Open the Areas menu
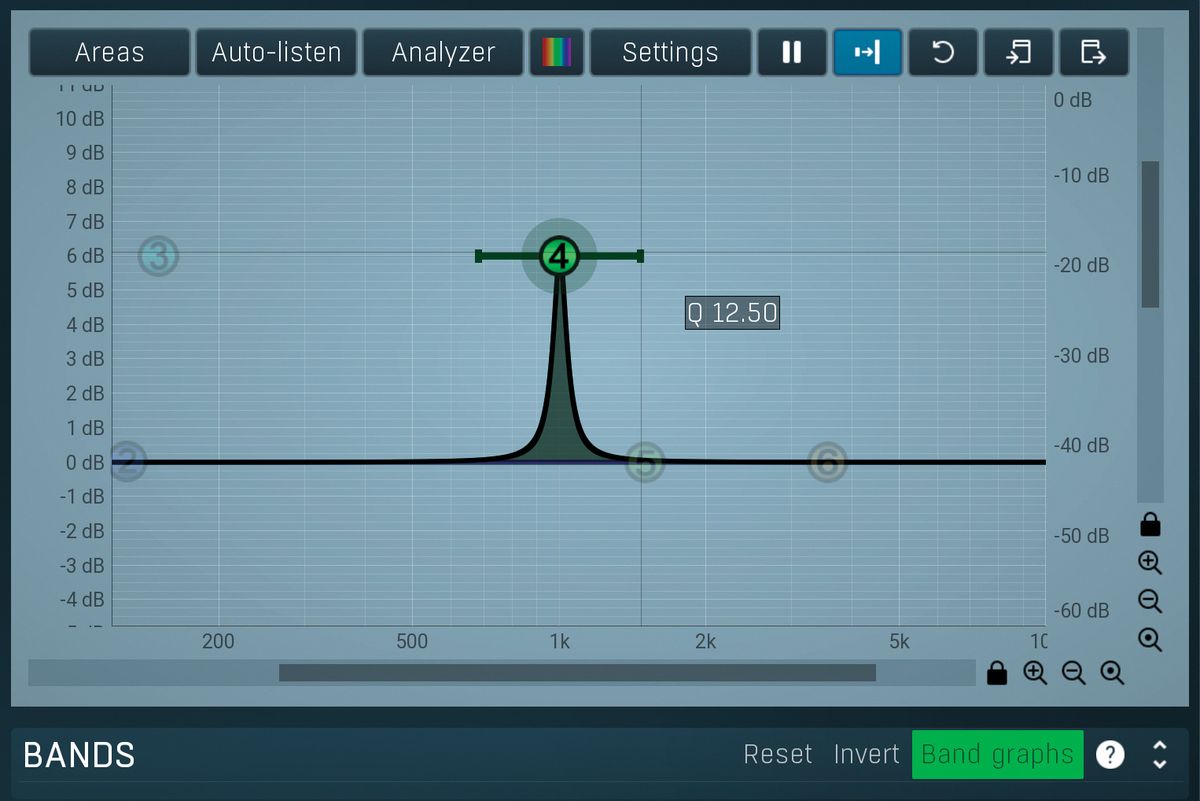The image size is (1200, 801). (108, 52)
